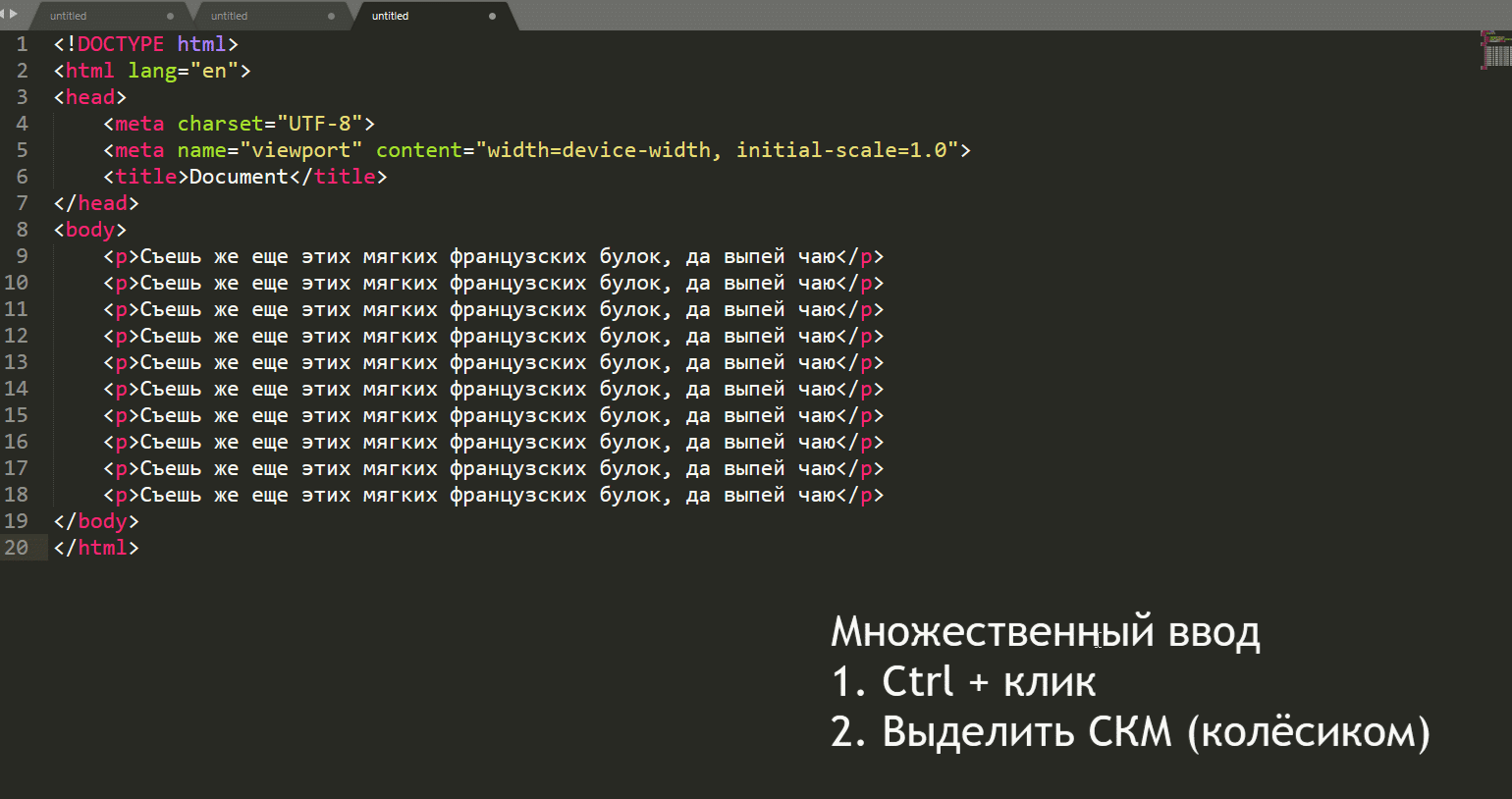Click line number 1 in the gutter
This screenshot has width=1512, height=799.
tap(22, 44)
